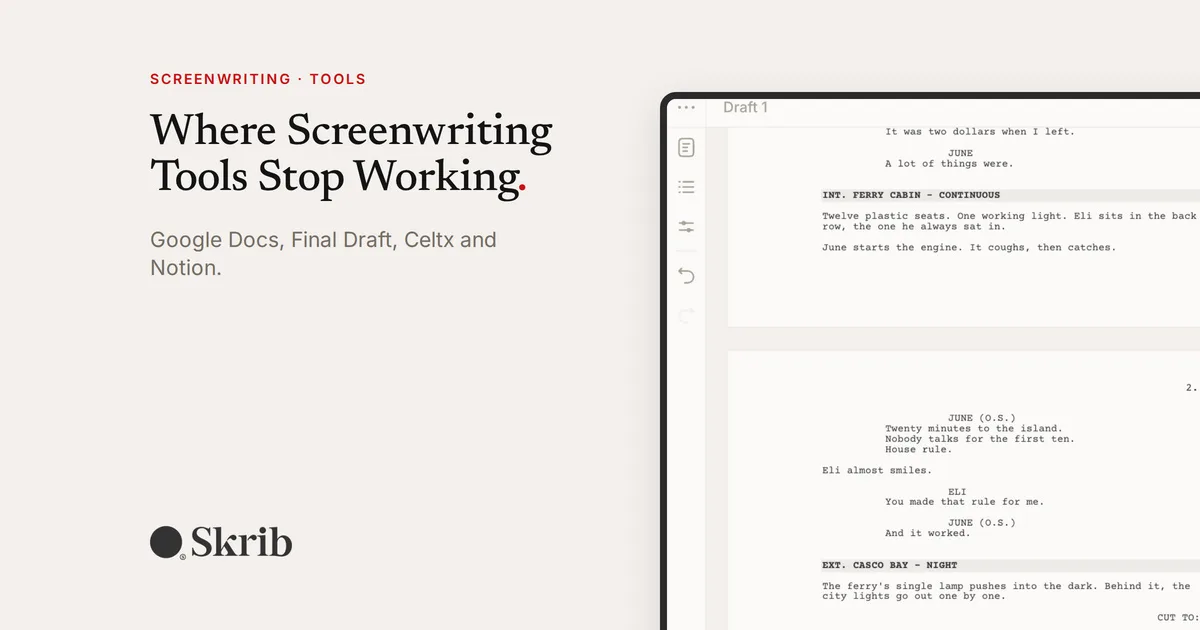Click 'June starts the engine' action line
Screen dimensions: 1200x630
pyautogui.click(x=969, y=247)
